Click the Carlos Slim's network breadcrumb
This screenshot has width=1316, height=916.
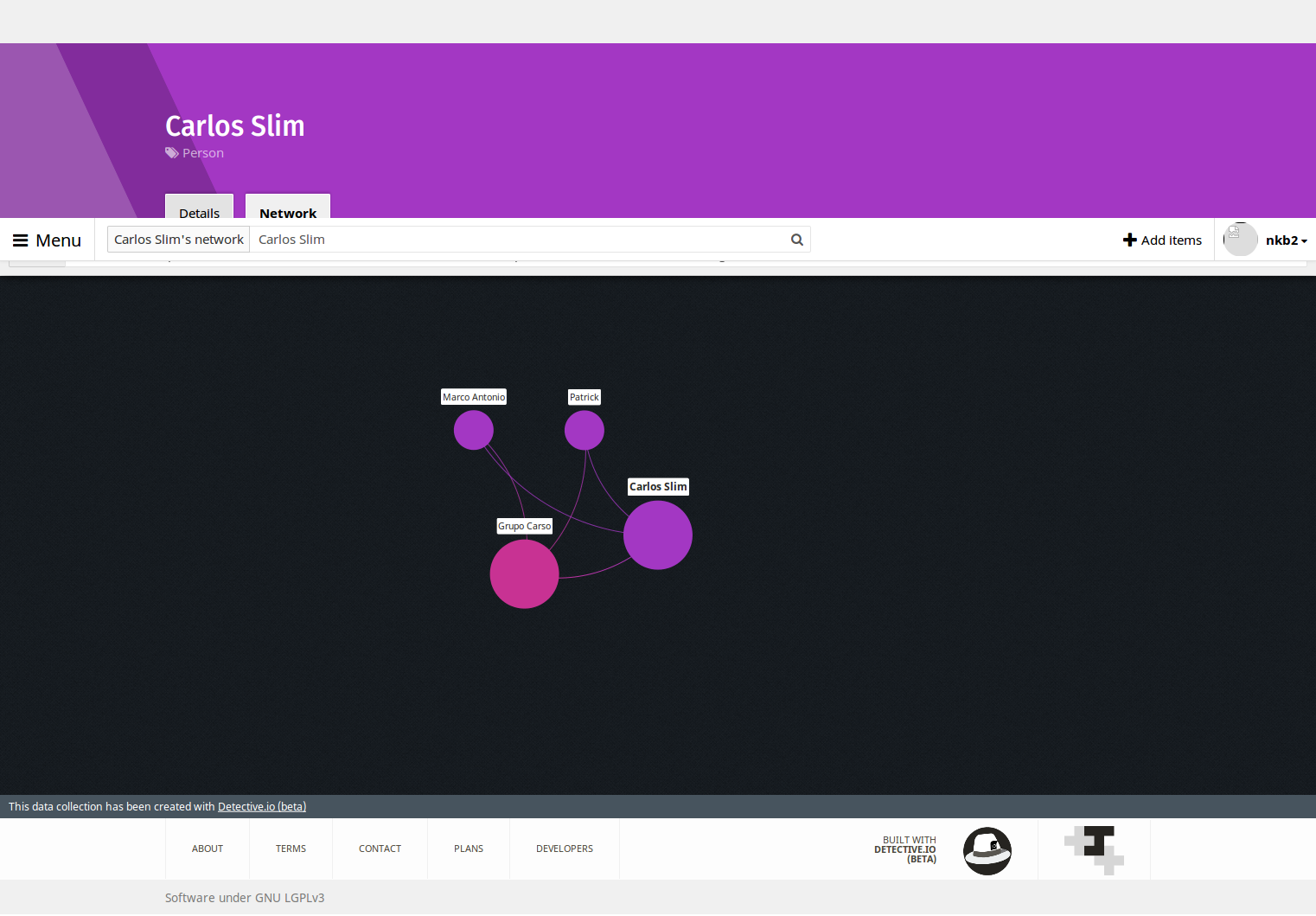click(x=179, y=240)
